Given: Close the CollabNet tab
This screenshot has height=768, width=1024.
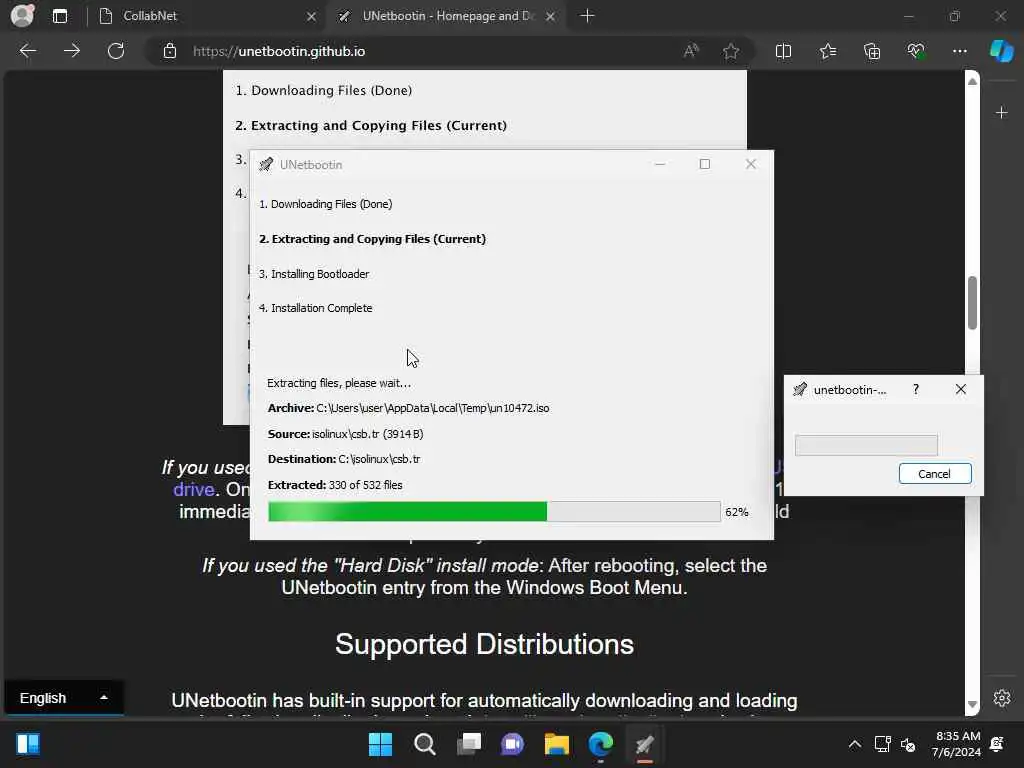Looking at the screenshot, I should coord(311,16).
